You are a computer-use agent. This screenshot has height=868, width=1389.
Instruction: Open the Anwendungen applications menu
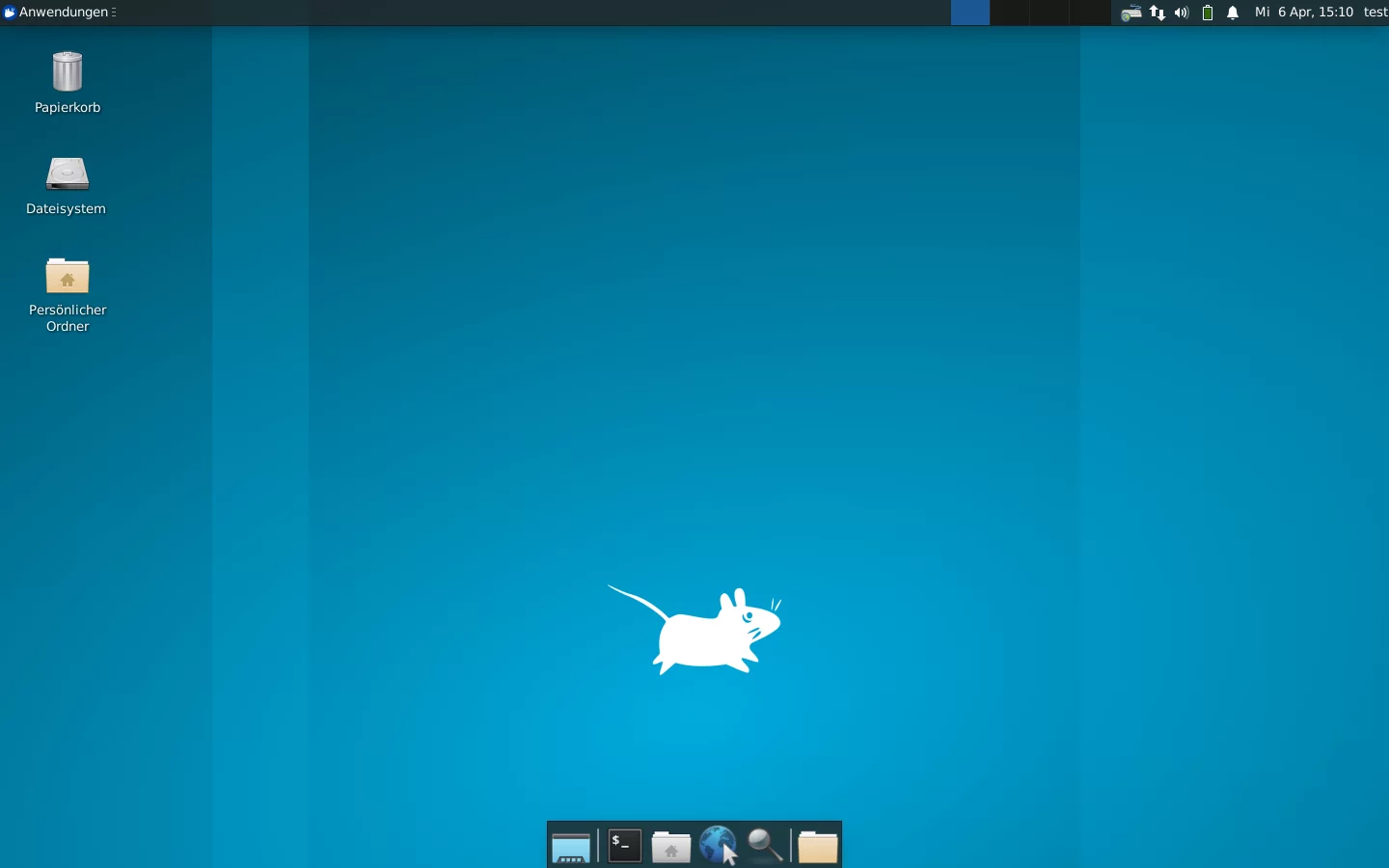[60, 13]
